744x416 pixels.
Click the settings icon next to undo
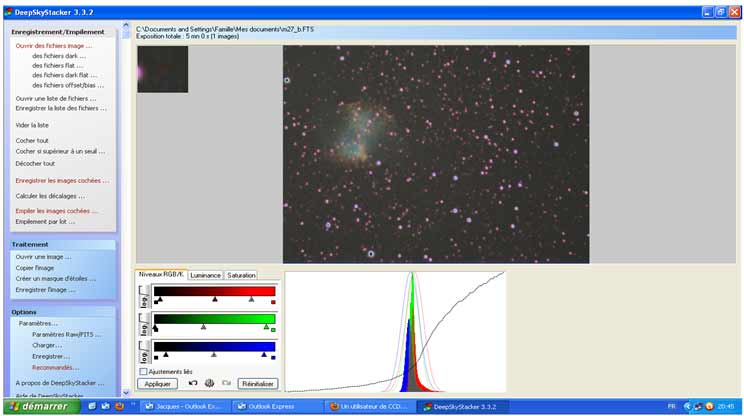pyautogui.click(x=209, y=383)
